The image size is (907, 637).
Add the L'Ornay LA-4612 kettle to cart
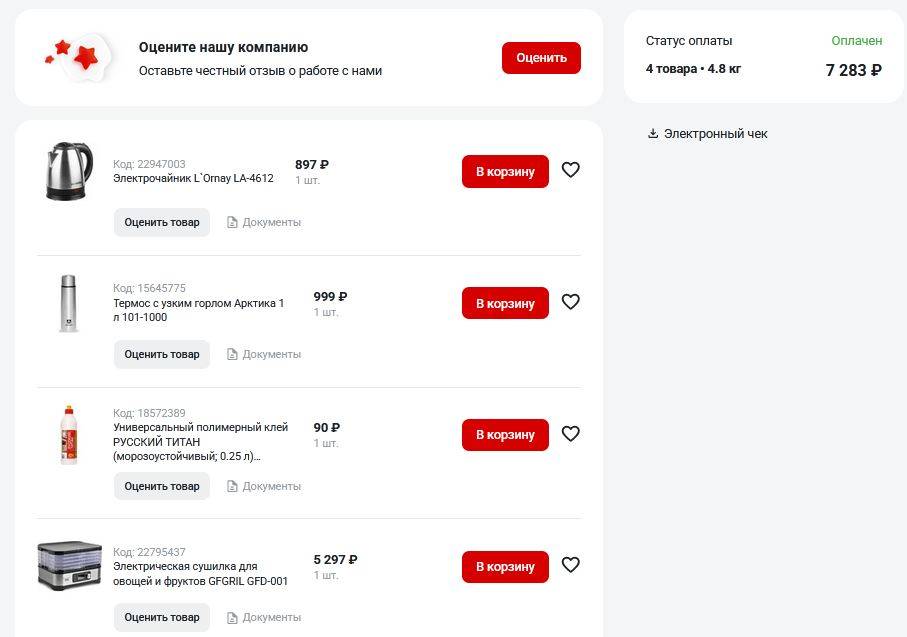[x=505, y=171]
